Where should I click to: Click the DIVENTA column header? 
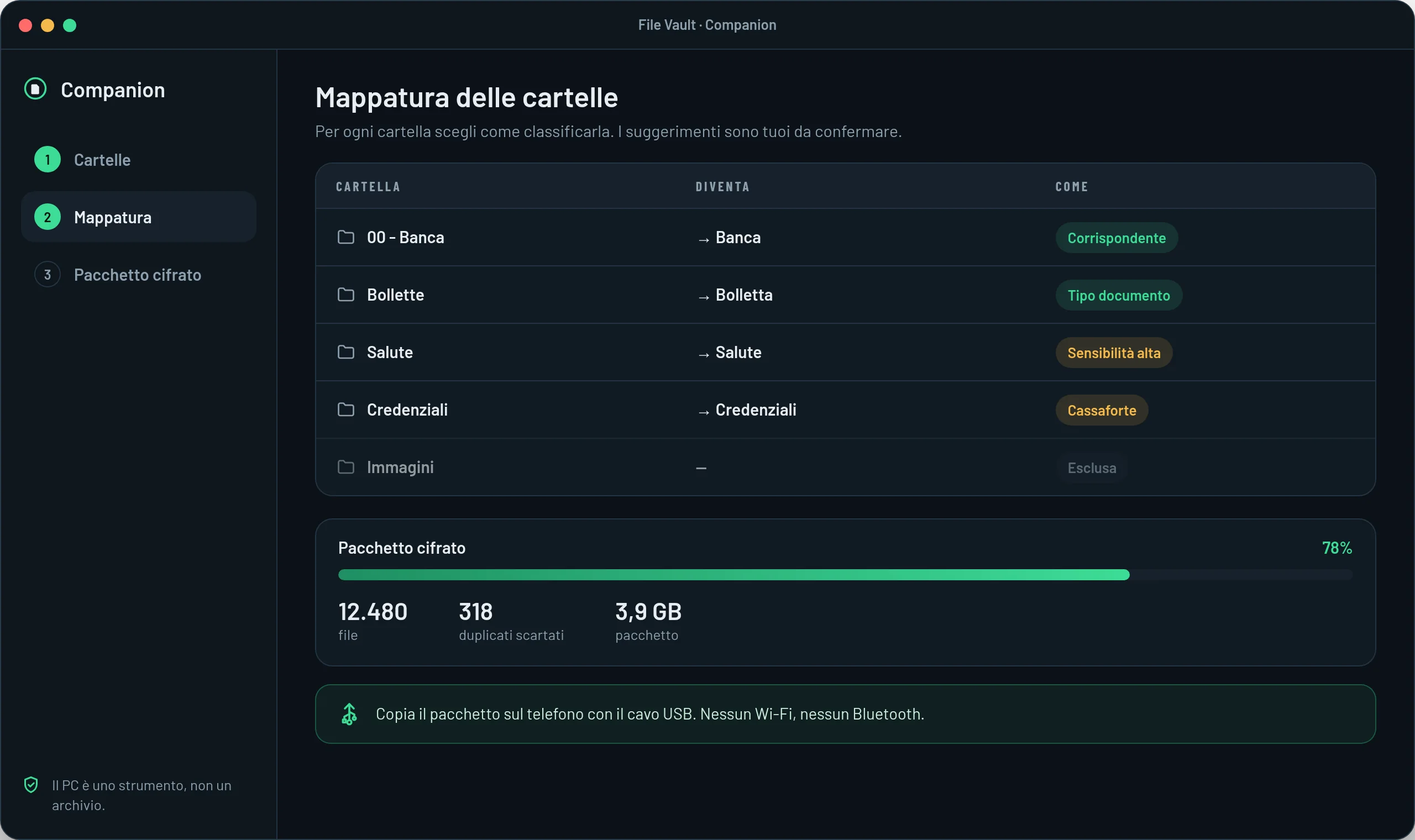pyautogui.click(x=722, y=187)
